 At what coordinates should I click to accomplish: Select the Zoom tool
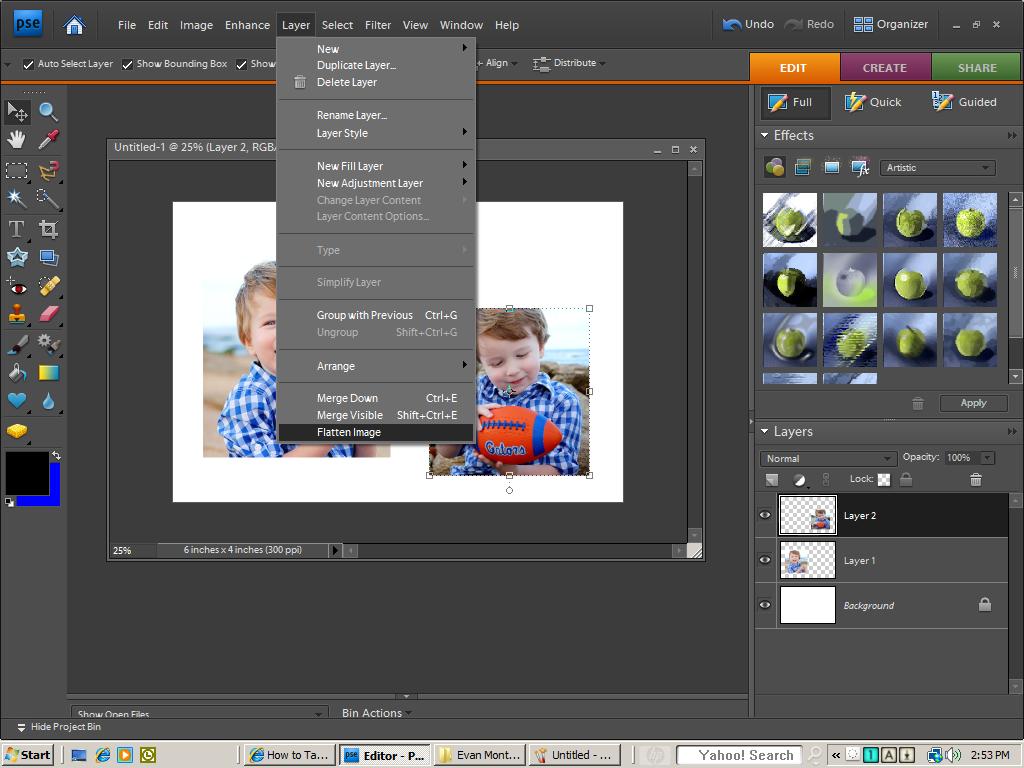tap(49, 112)
